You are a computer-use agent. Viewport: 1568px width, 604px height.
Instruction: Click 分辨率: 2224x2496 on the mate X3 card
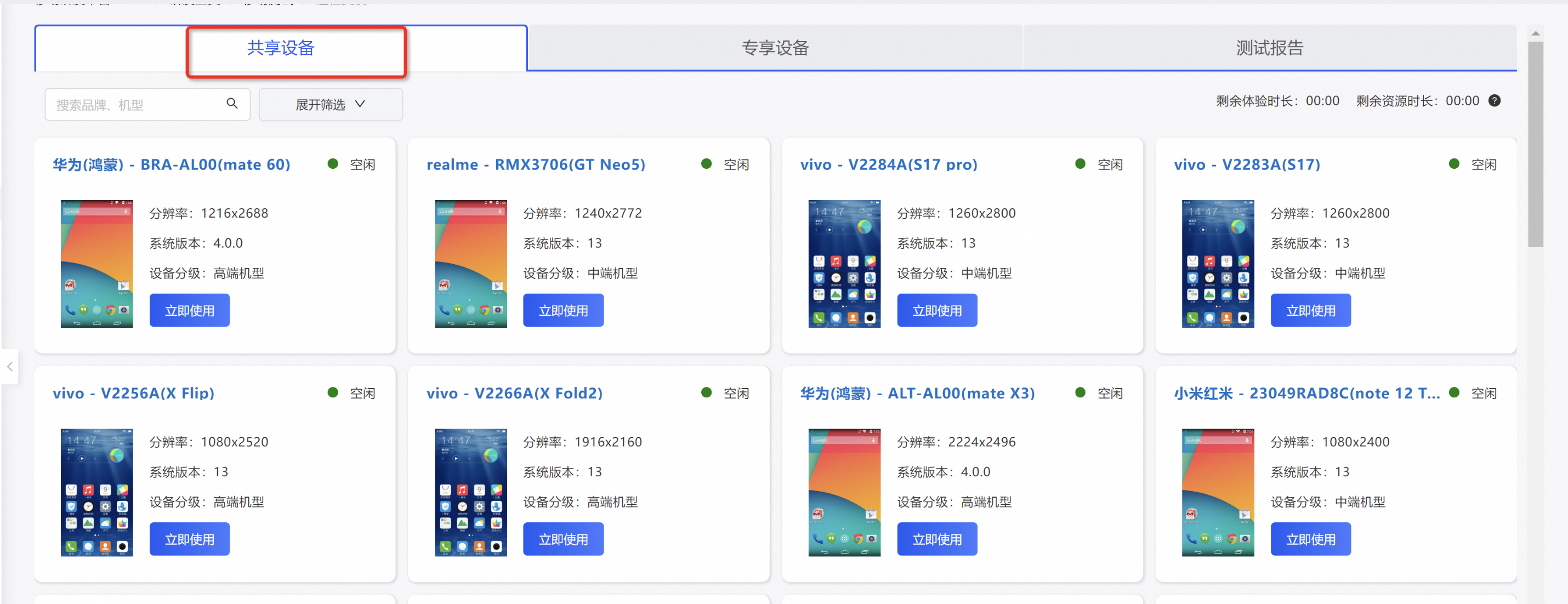[x=956, y=442]
